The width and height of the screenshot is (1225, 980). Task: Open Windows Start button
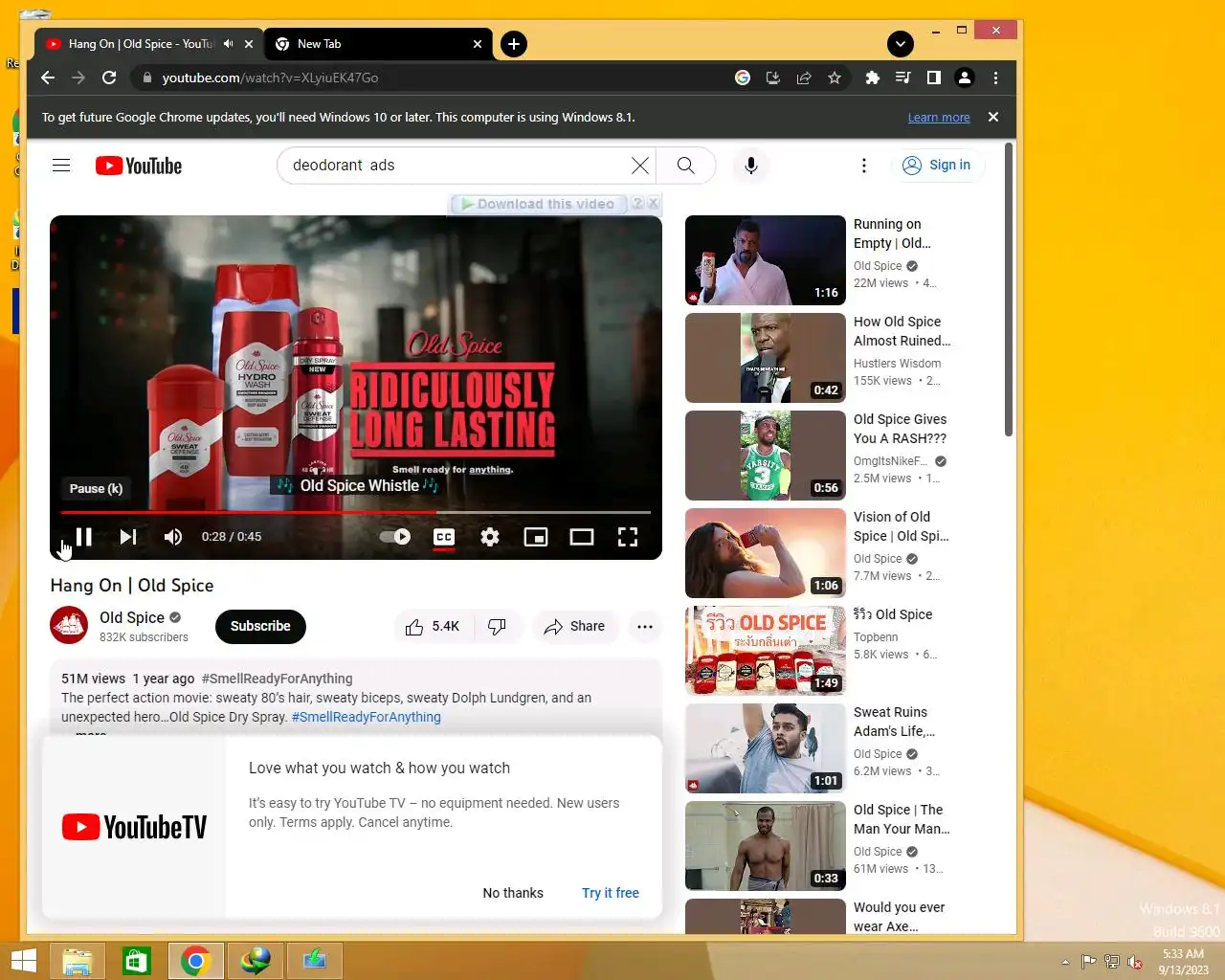coord(23,961)
